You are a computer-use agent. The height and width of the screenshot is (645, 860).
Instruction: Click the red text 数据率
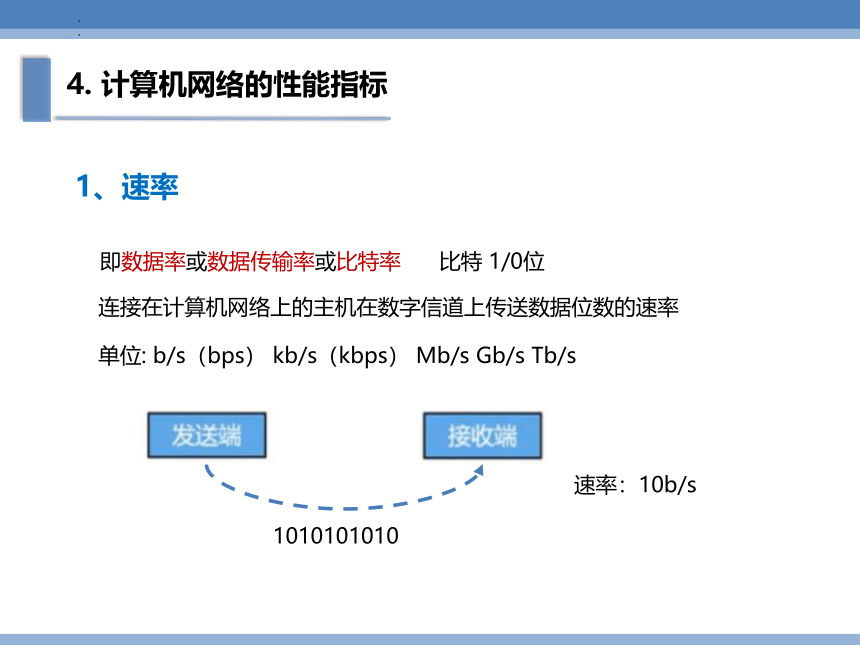tap(153, 261)
